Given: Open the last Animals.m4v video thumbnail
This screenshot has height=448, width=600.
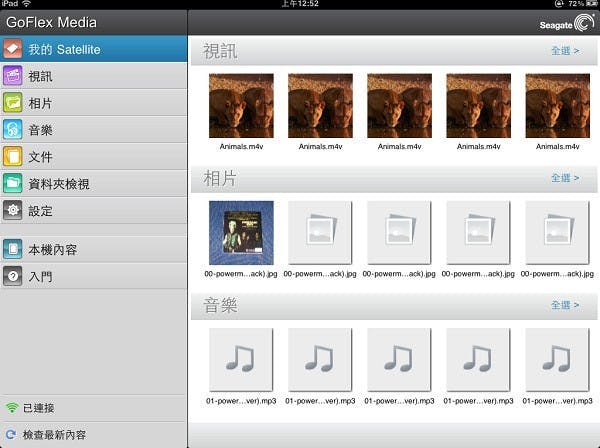Looking at the screenshot, I should coord(557,105).
